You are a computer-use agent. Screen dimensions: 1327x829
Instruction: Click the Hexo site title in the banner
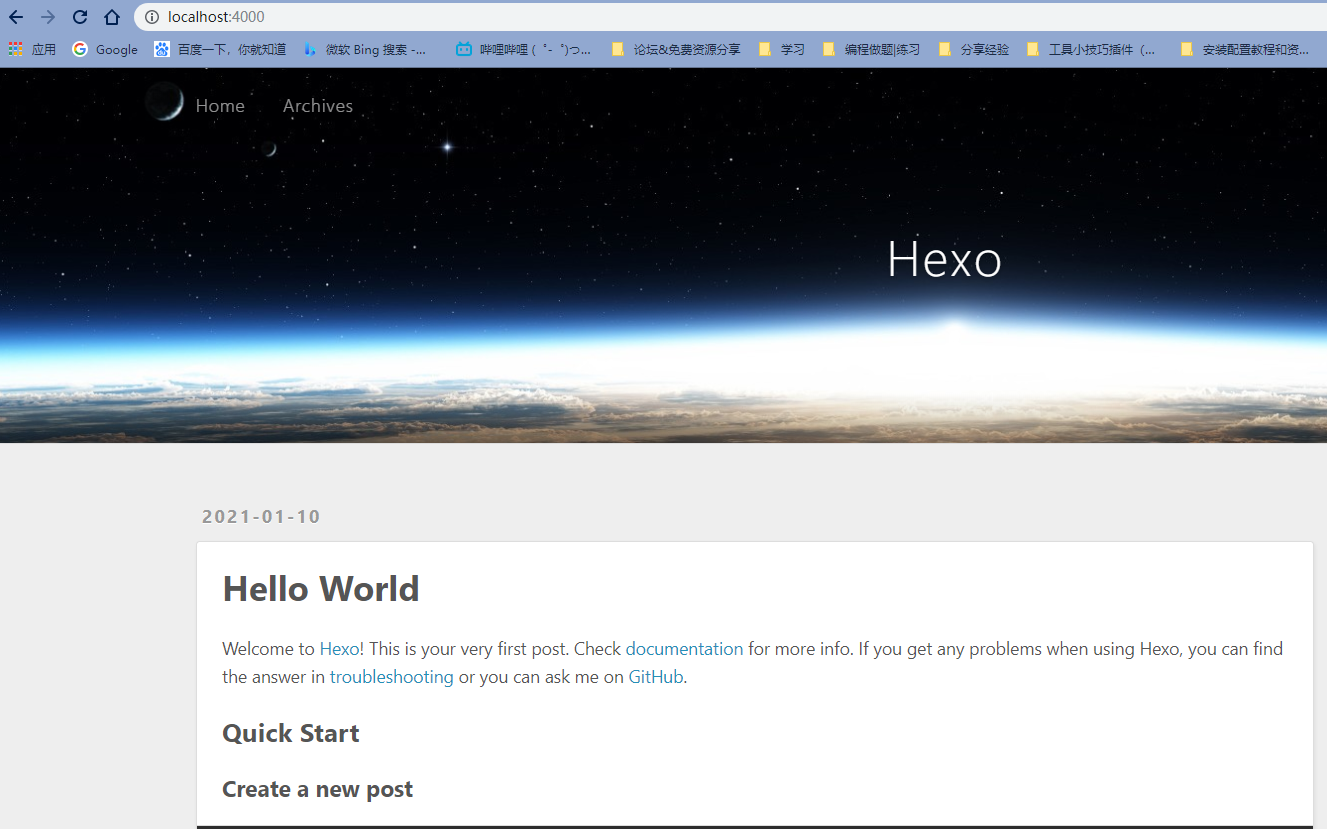(x=944, y=260)
